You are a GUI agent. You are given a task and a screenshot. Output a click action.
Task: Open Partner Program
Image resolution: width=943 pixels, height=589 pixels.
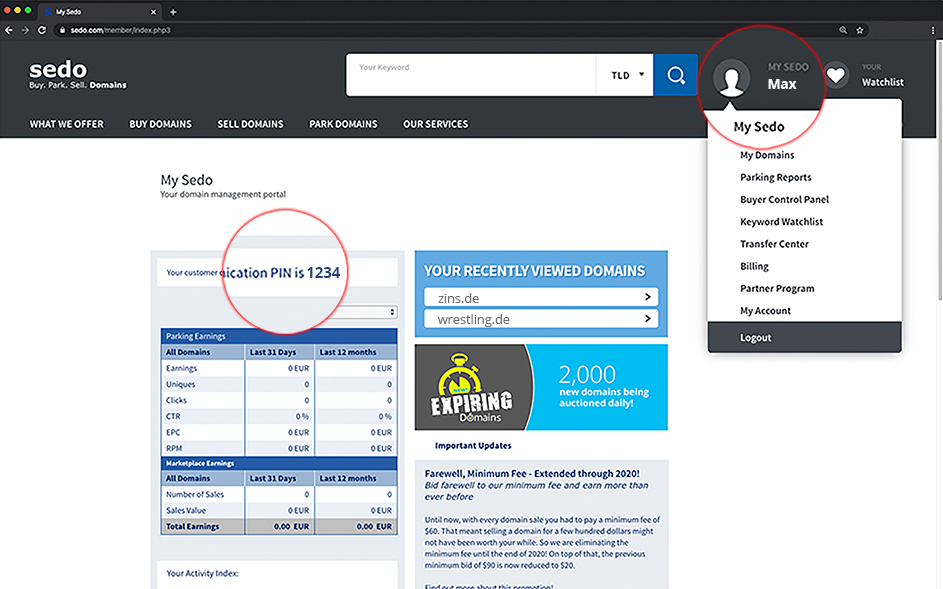click(777, 289)
